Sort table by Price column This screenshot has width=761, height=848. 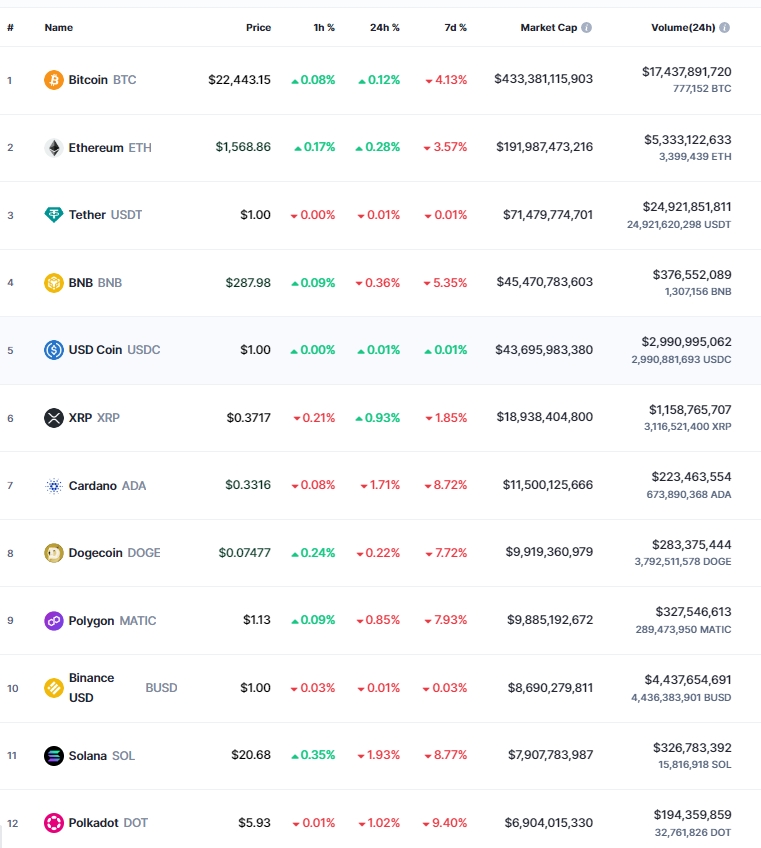point(259,28)
